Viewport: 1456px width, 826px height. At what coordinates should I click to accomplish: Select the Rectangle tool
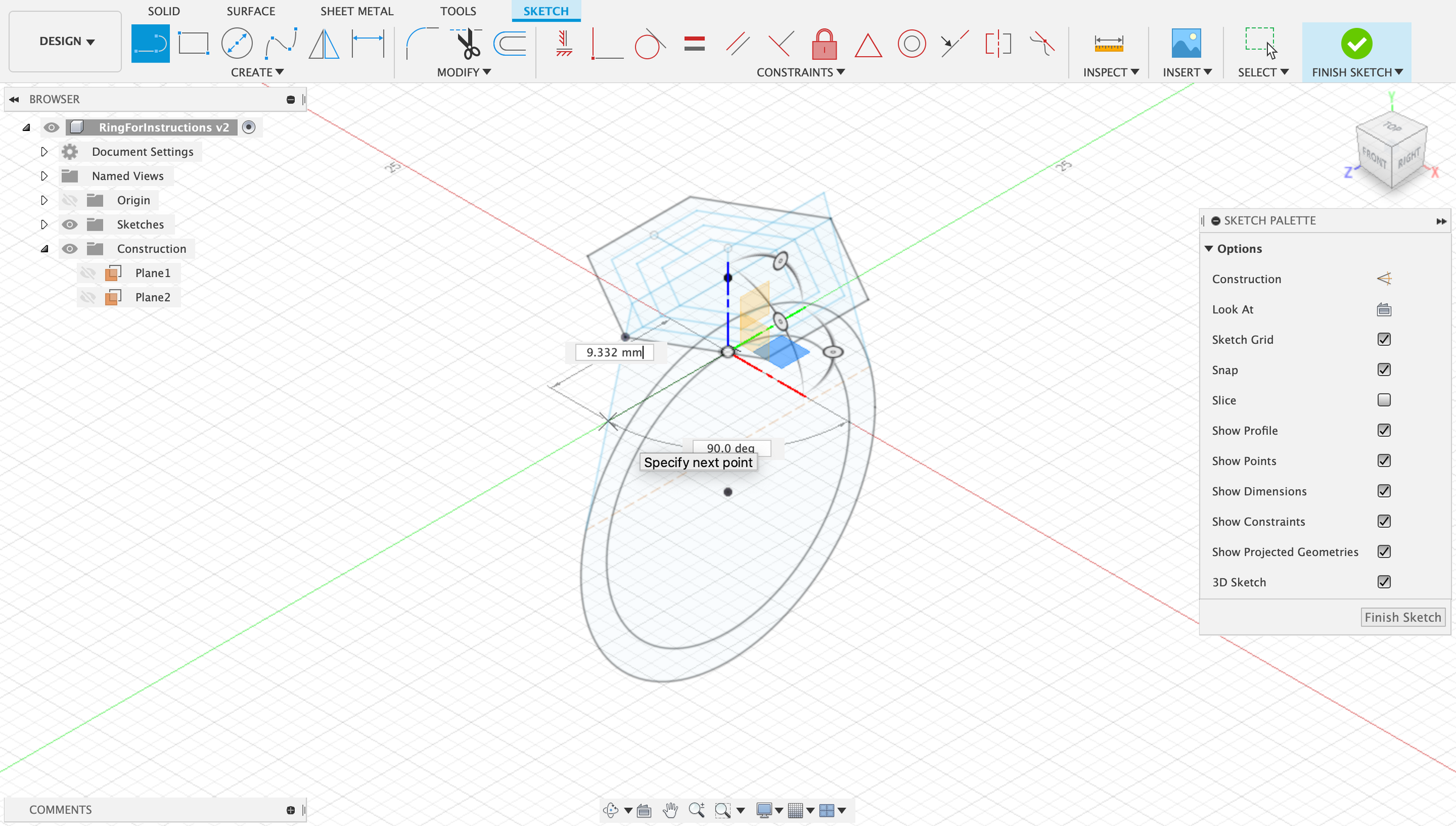click(193, 43)
